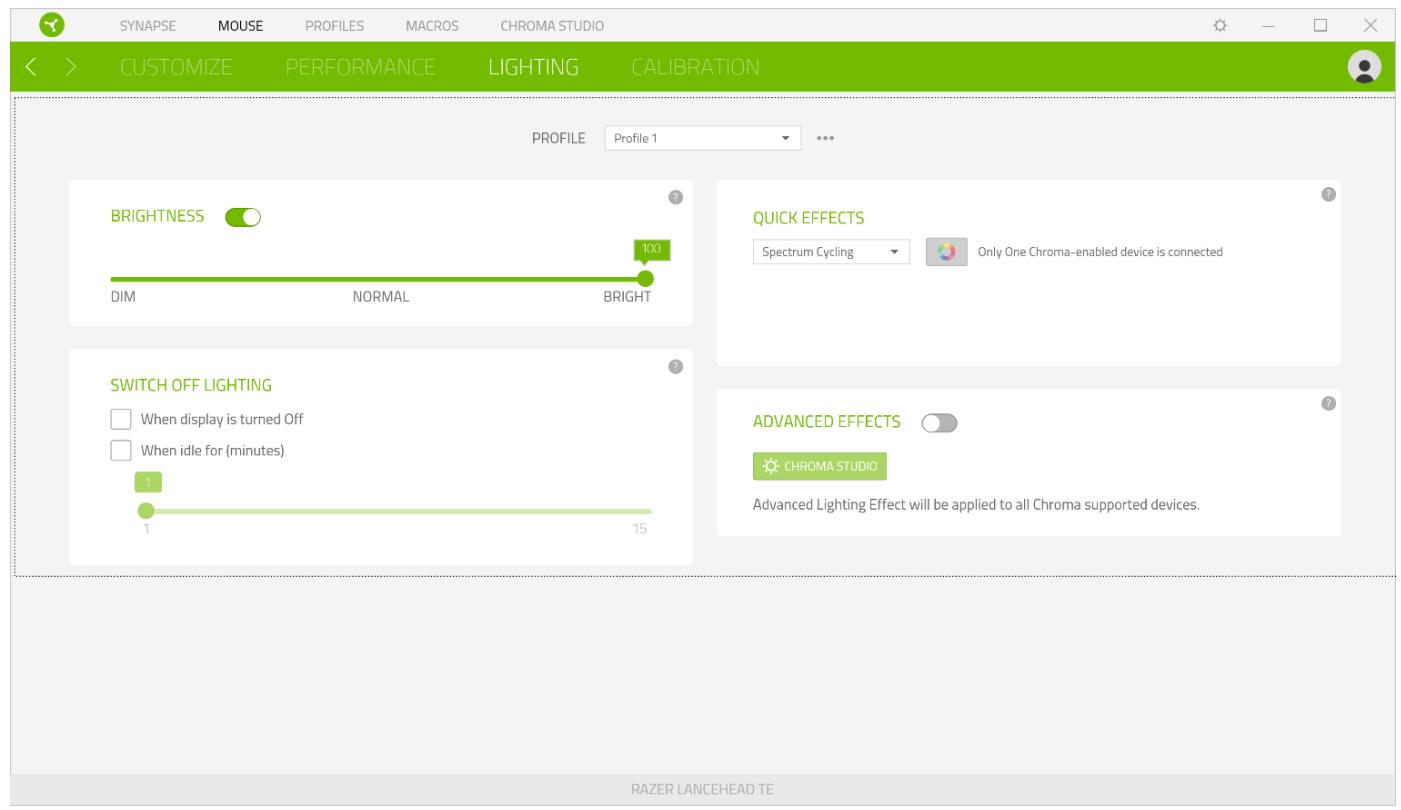
Task: Click the brightness slider handle at 100
Action: point(645,279)
